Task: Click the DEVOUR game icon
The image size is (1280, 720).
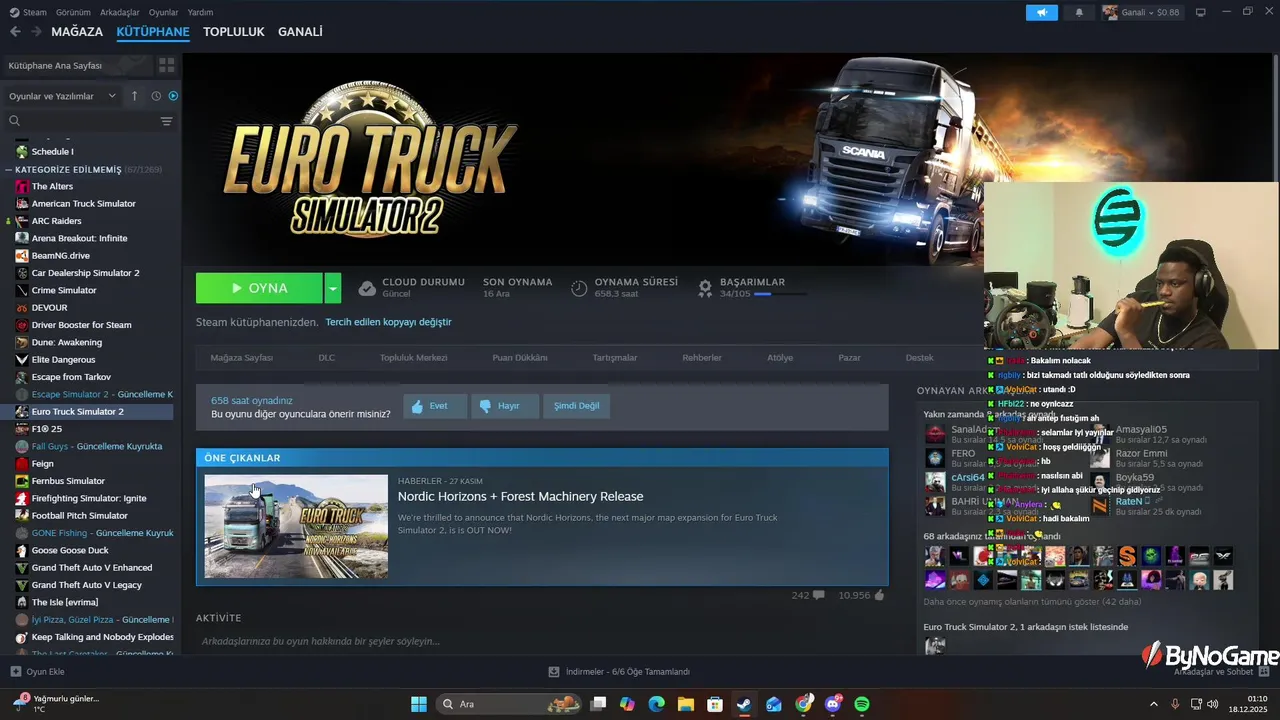Action: tap(22, 308)
